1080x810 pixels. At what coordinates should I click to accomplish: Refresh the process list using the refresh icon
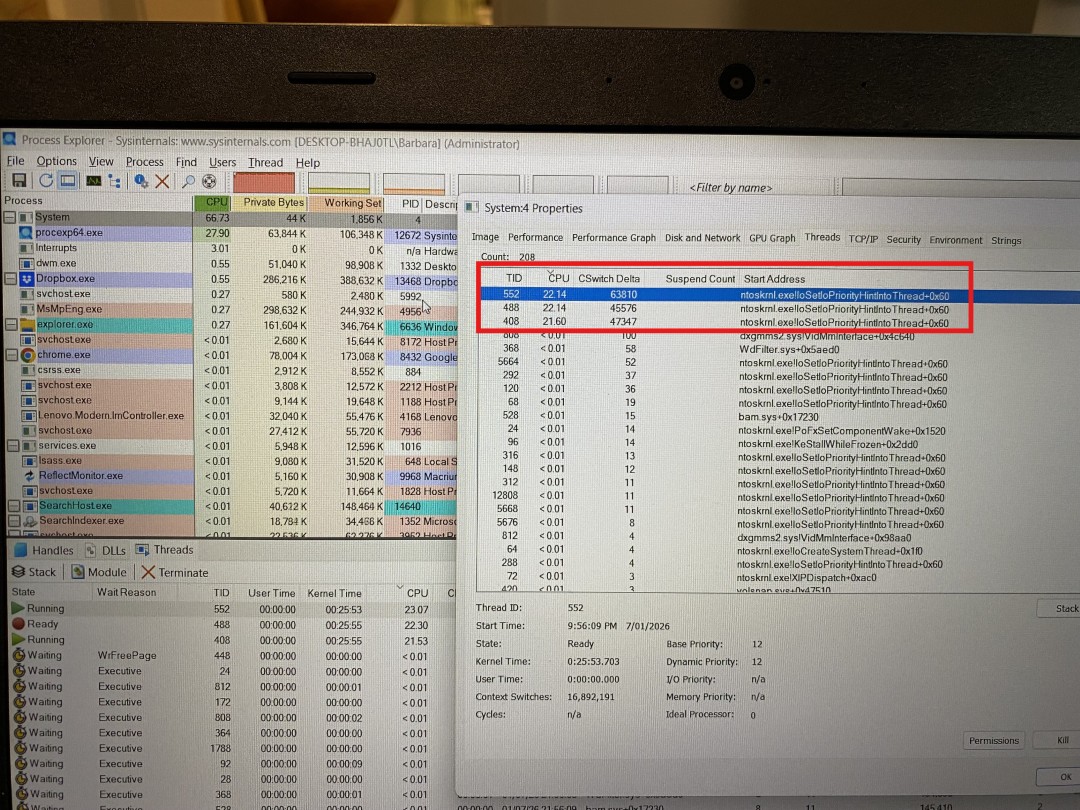[x=46, y=181]
